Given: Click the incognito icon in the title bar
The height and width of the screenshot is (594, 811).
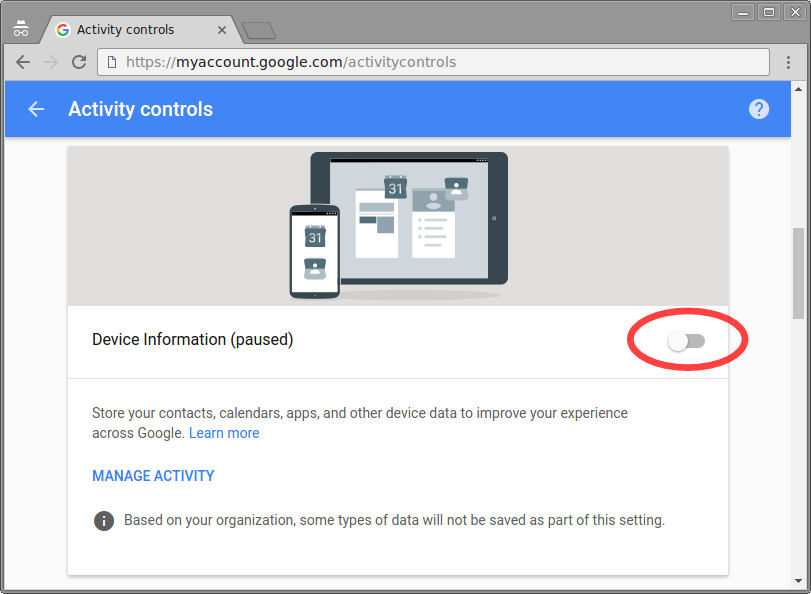Looking at the screenshot, I should tap(20, 29).
